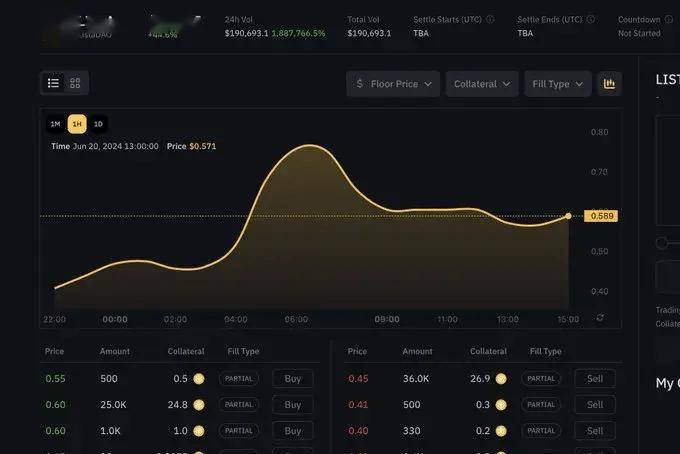Open the Fill Type dropdown
Screen dimensions: 680x454
click(557, 84)
